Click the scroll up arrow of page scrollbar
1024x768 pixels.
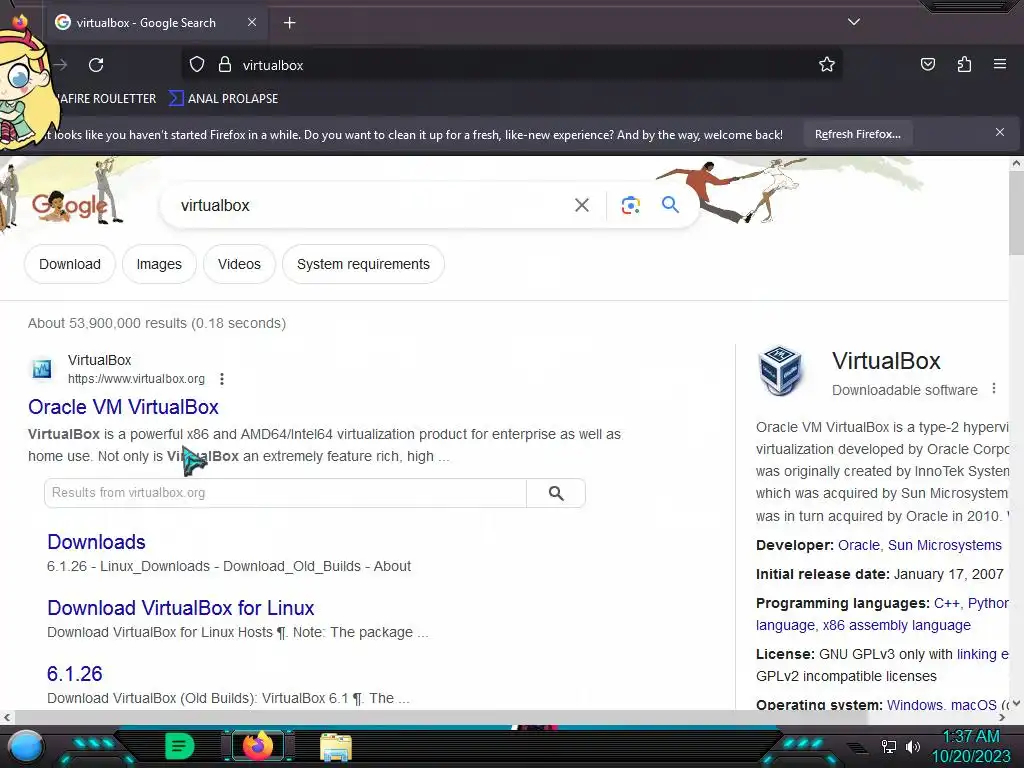[1016, 163]
